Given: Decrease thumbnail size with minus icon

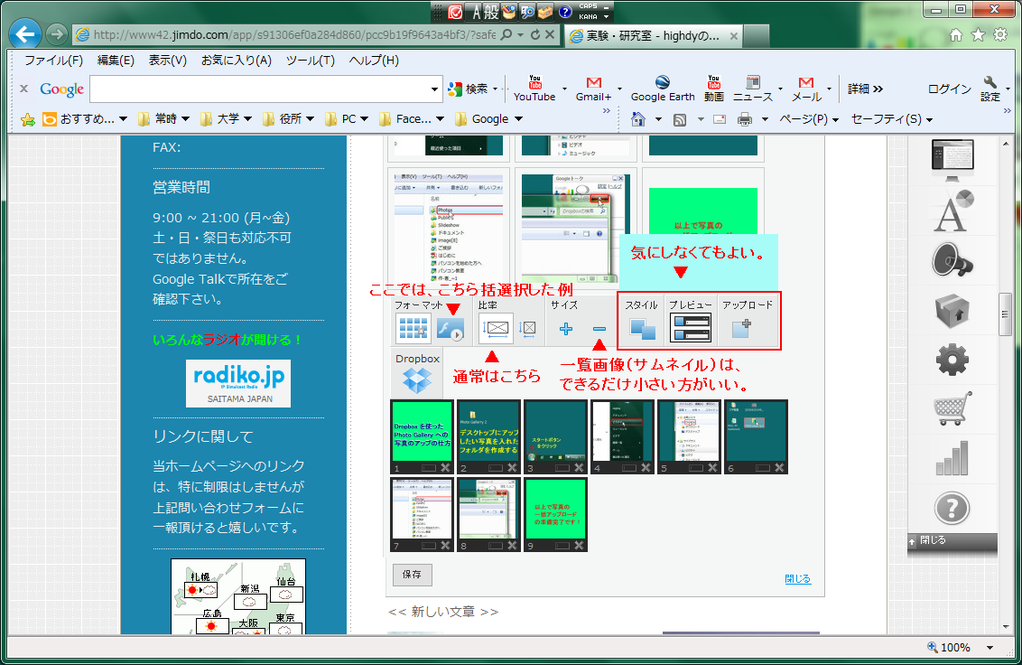Looking at the screenshot, I should [x=599, y=329].
